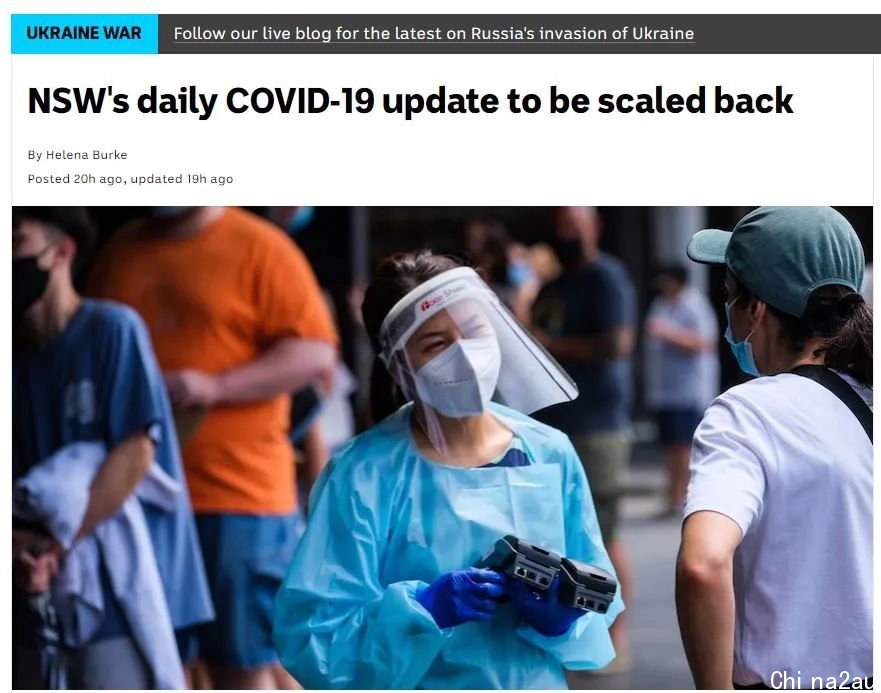Open the Russia's invasion live blog link
This screenshot has width=881, height=693.
click(434, 34)
